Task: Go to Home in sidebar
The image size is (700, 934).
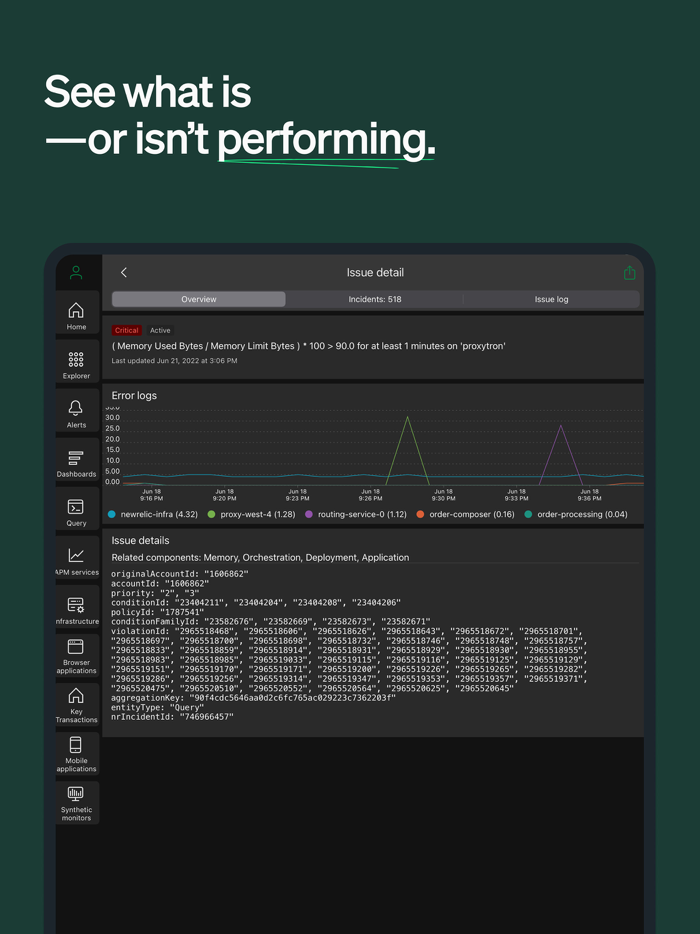Action: (76, 312)
